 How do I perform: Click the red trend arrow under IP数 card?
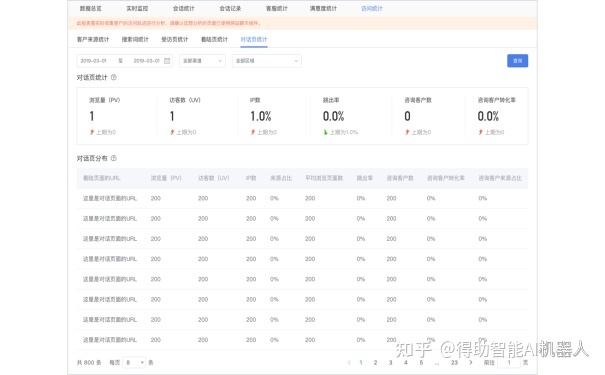[x=253, y=132]
